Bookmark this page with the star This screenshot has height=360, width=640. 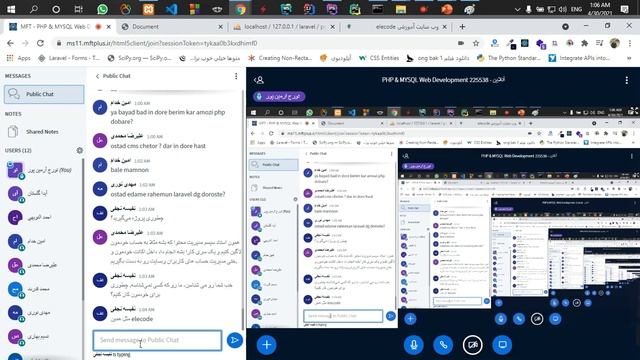476,43
